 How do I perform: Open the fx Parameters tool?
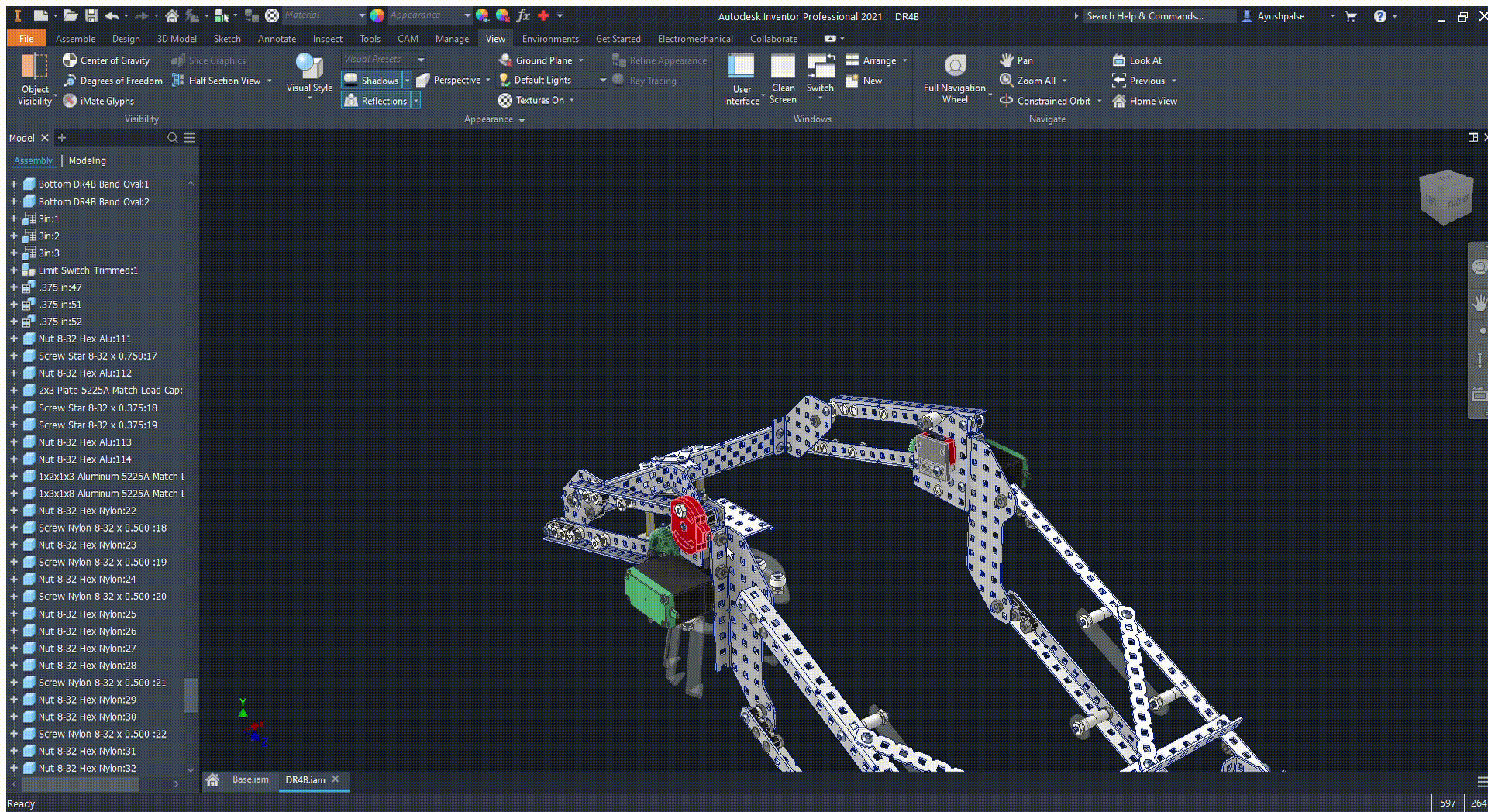coord(523,15)
